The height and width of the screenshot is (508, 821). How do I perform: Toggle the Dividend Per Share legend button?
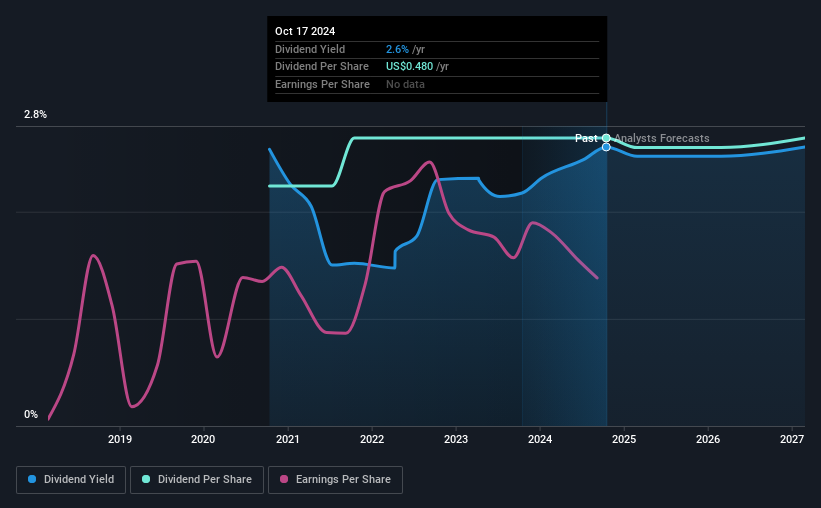pyautogui.click(x=197, y=480)
